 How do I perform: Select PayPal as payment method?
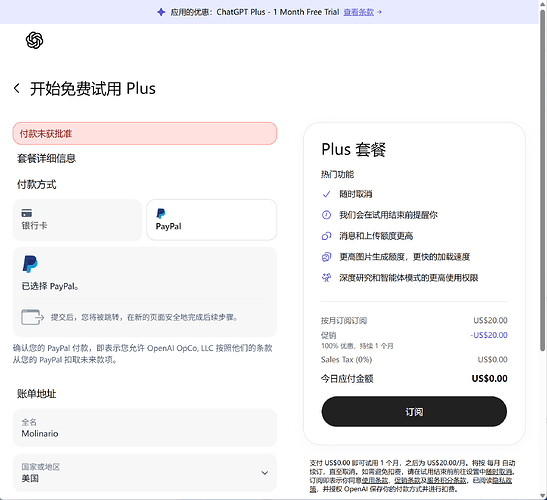212,220
